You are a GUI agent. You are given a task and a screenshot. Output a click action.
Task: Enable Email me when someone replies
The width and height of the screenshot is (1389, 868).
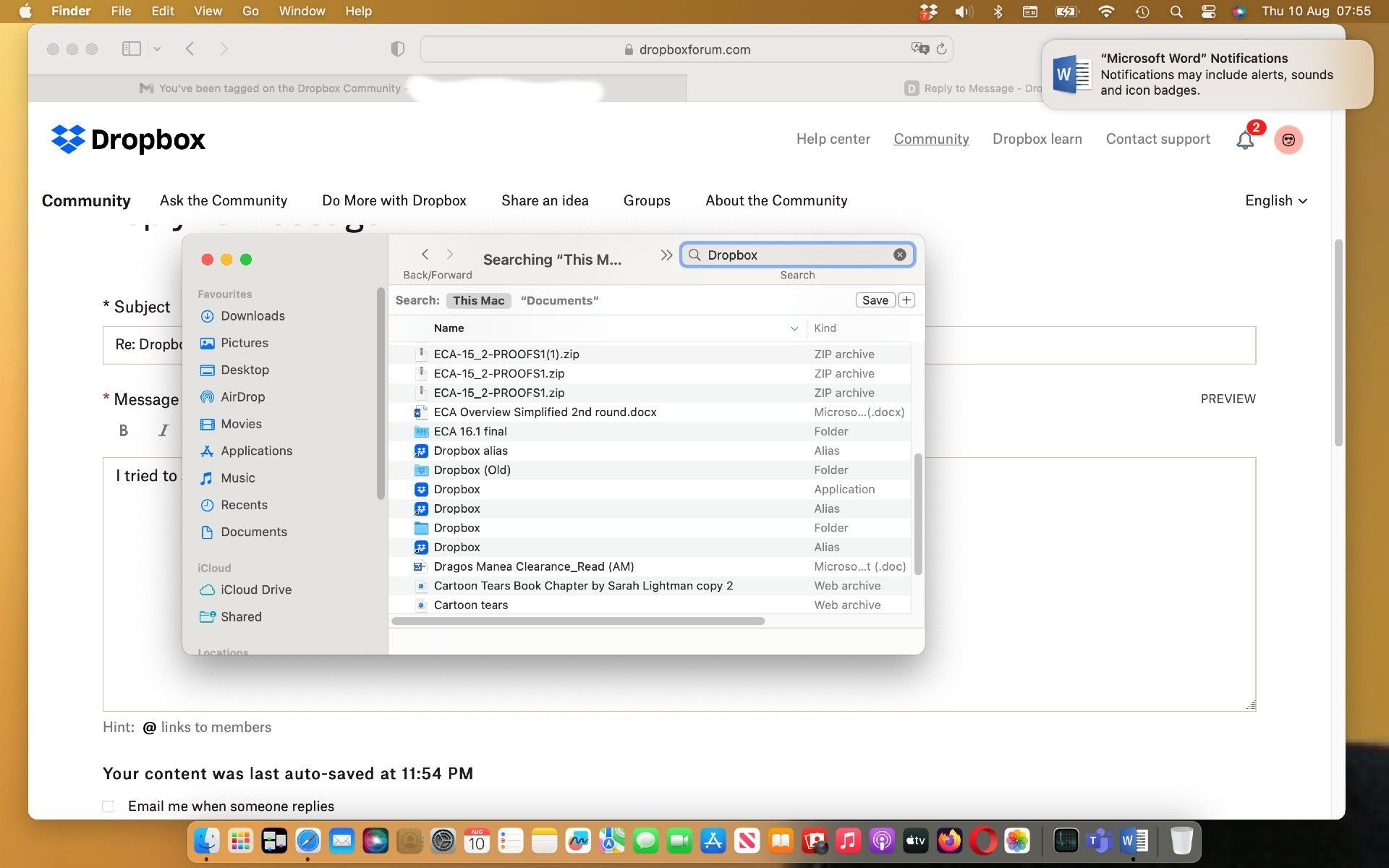click(x=109, y=806)
